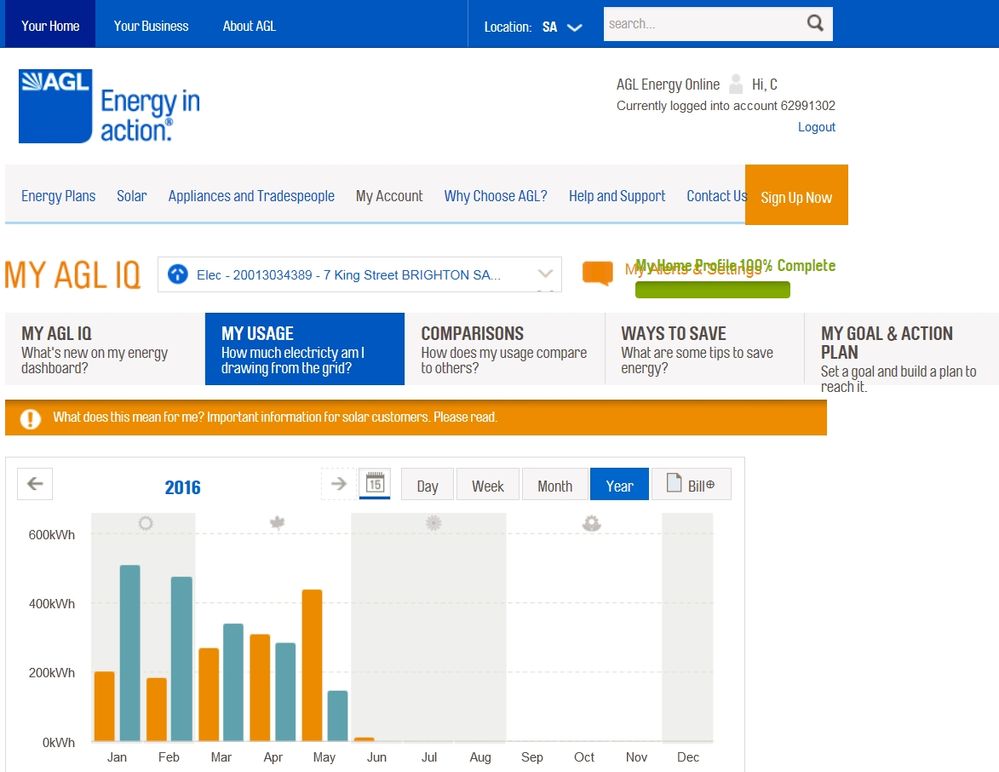Go to previous year with left arrow
Viewport: 999px width, 772px height.
click(x=35, y=484)
